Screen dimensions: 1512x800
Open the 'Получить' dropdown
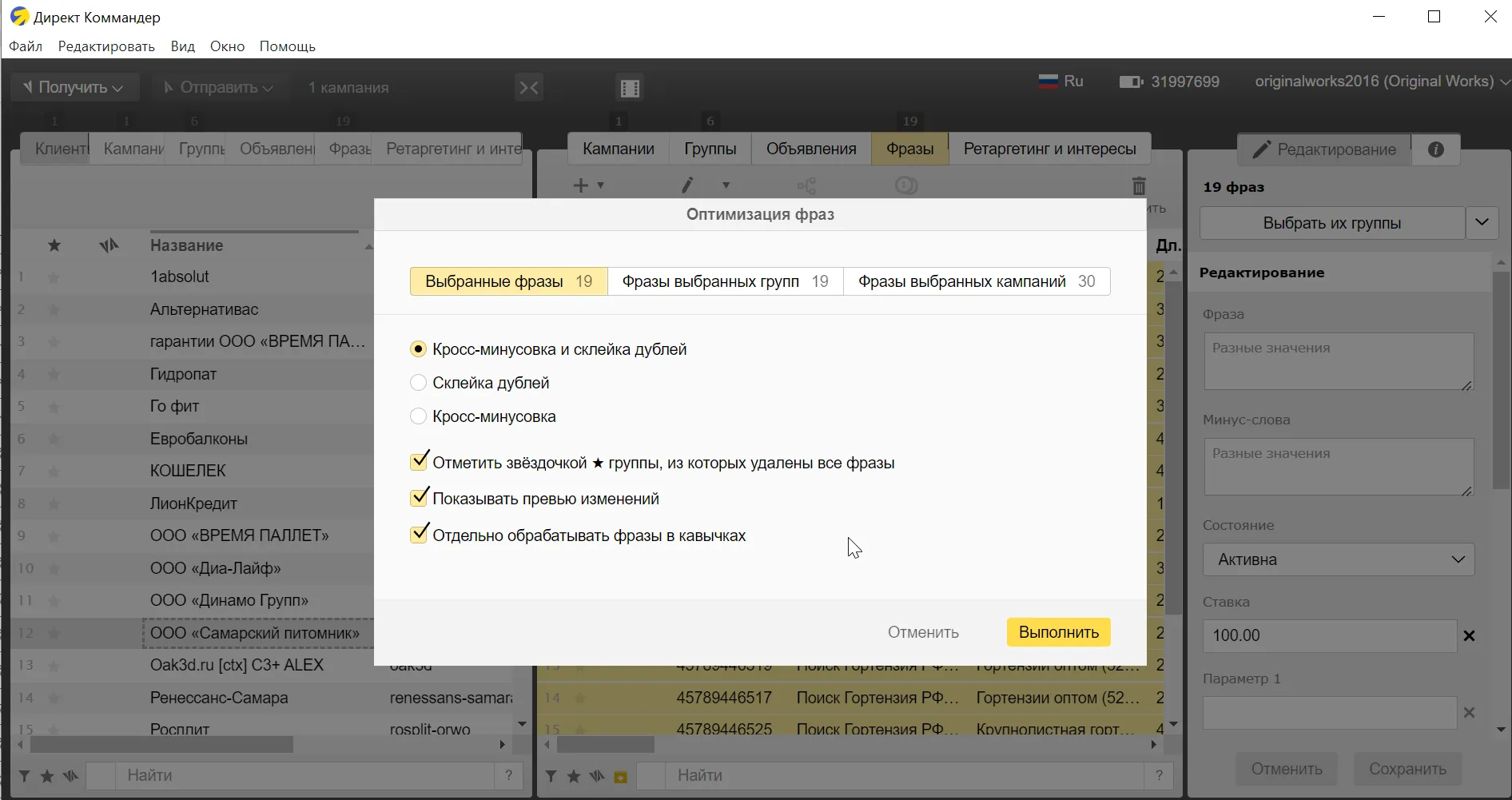tap(74, 87)
